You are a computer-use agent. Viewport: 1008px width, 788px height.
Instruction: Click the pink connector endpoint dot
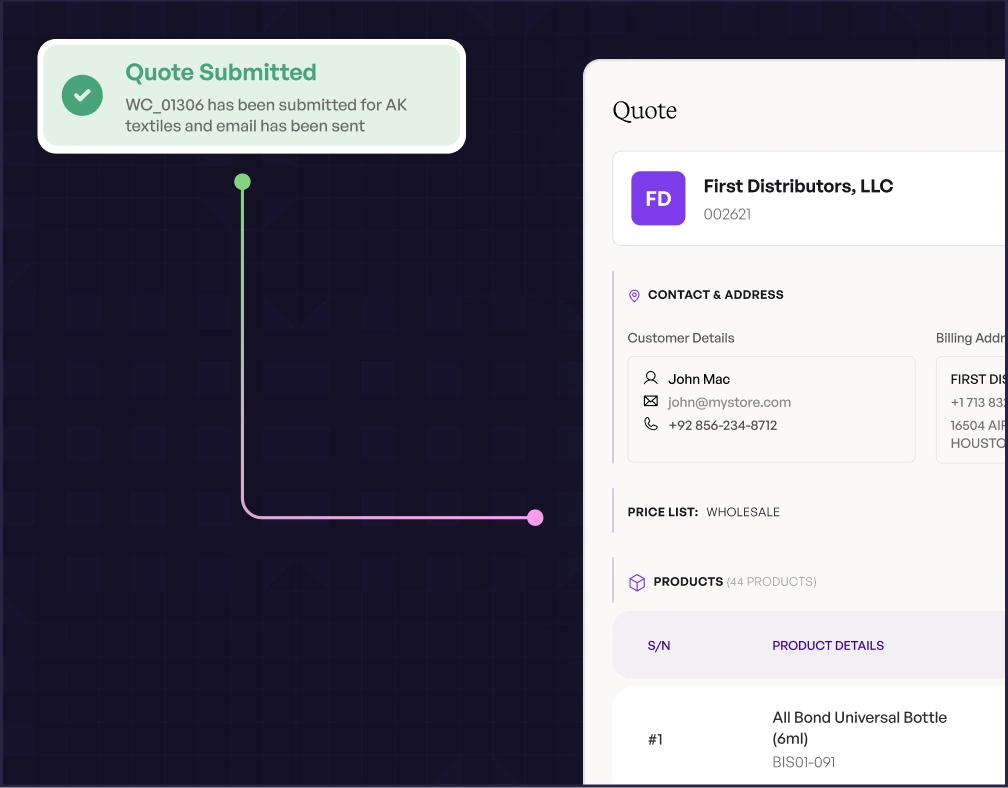(535, 517)
